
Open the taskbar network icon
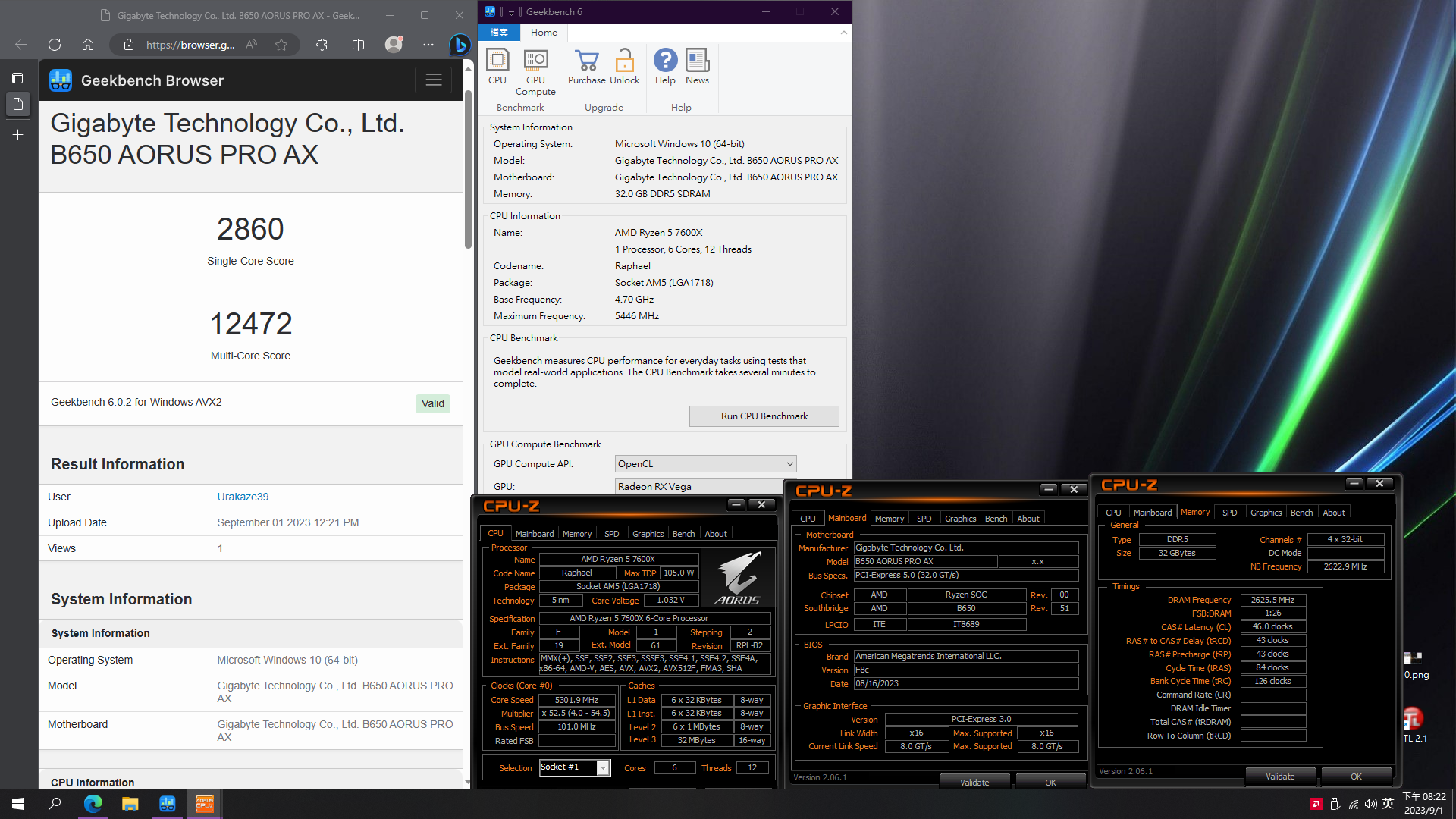pyautogui.click(x=1354, y=804)
